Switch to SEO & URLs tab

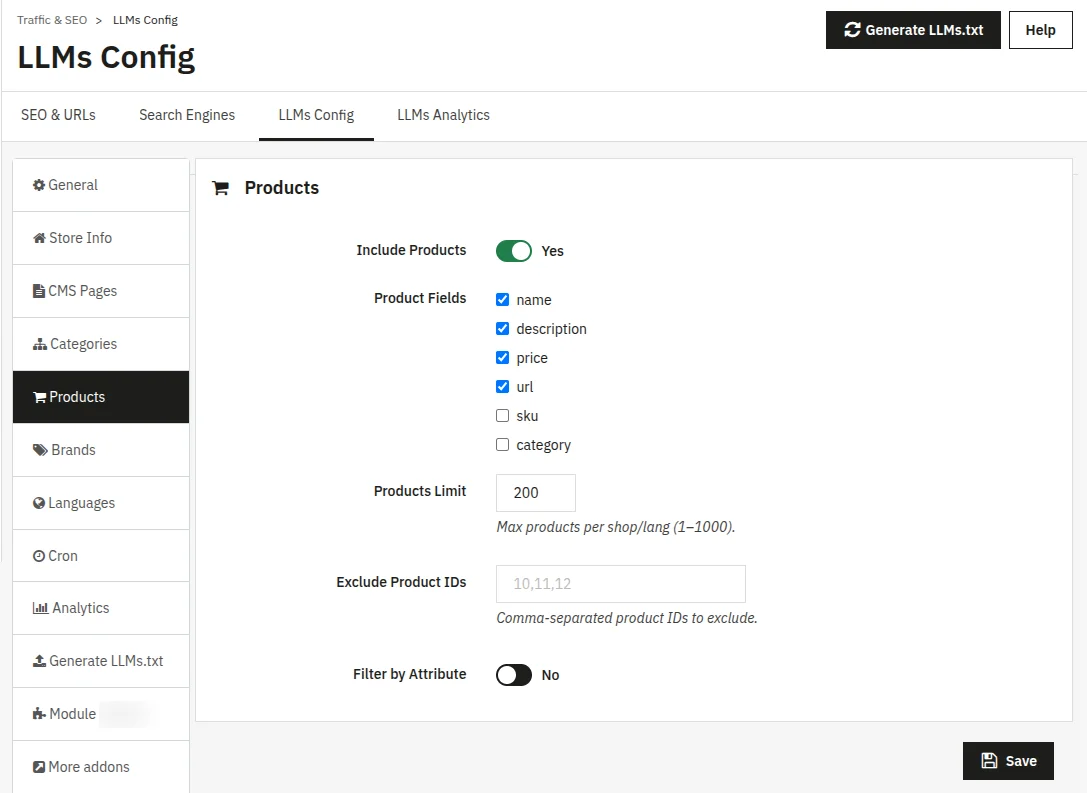pyautogui.click(x=58, y=115)
